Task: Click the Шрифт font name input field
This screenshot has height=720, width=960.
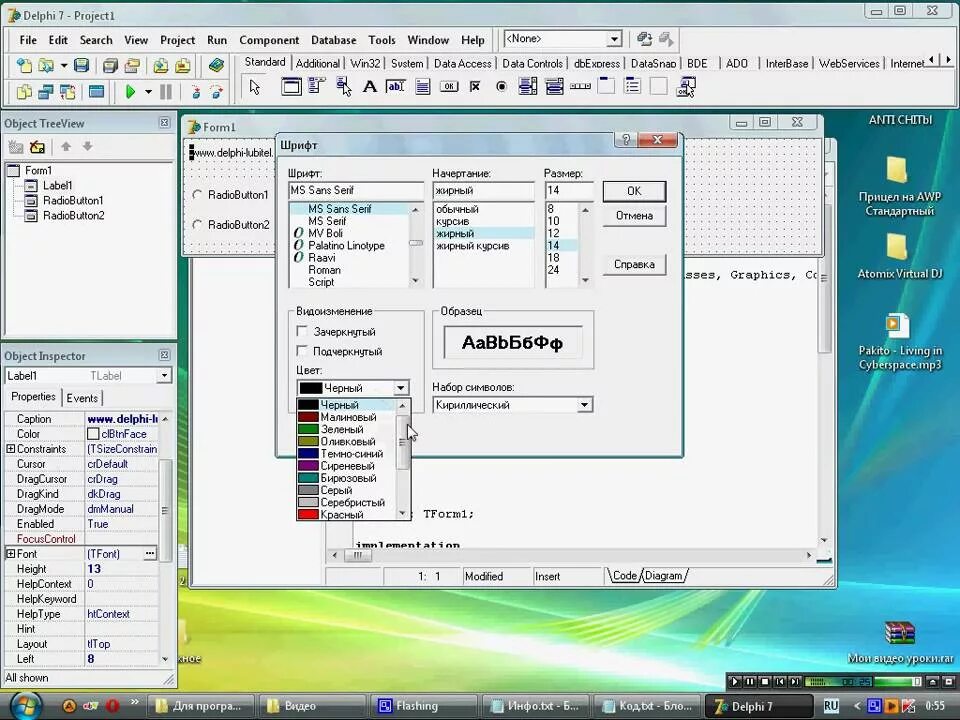Action: tap(356, 190)
